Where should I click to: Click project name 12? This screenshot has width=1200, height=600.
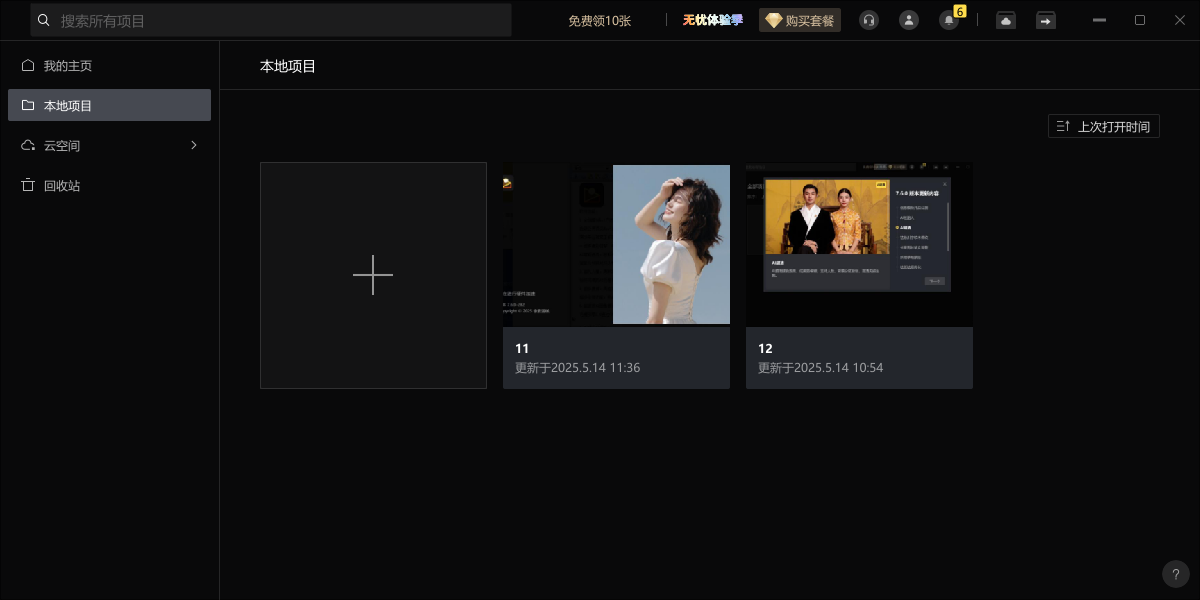pos(765,348)
